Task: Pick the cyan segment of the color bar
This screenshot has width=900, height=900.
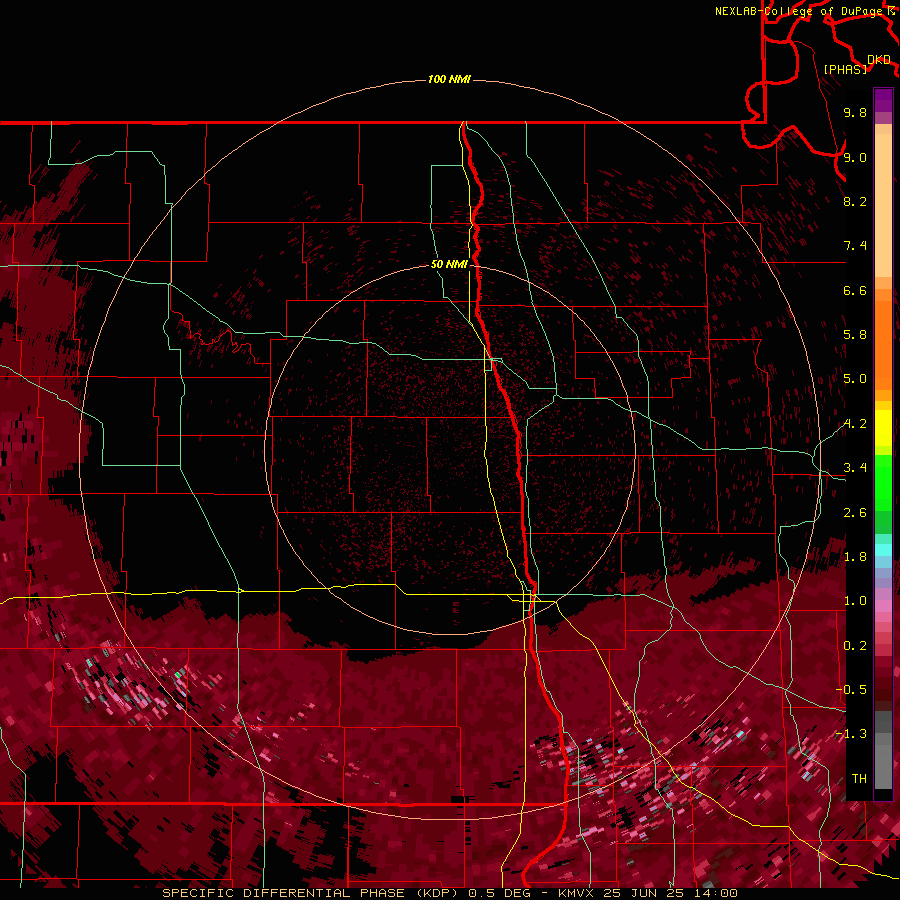Action: (883, 550)
